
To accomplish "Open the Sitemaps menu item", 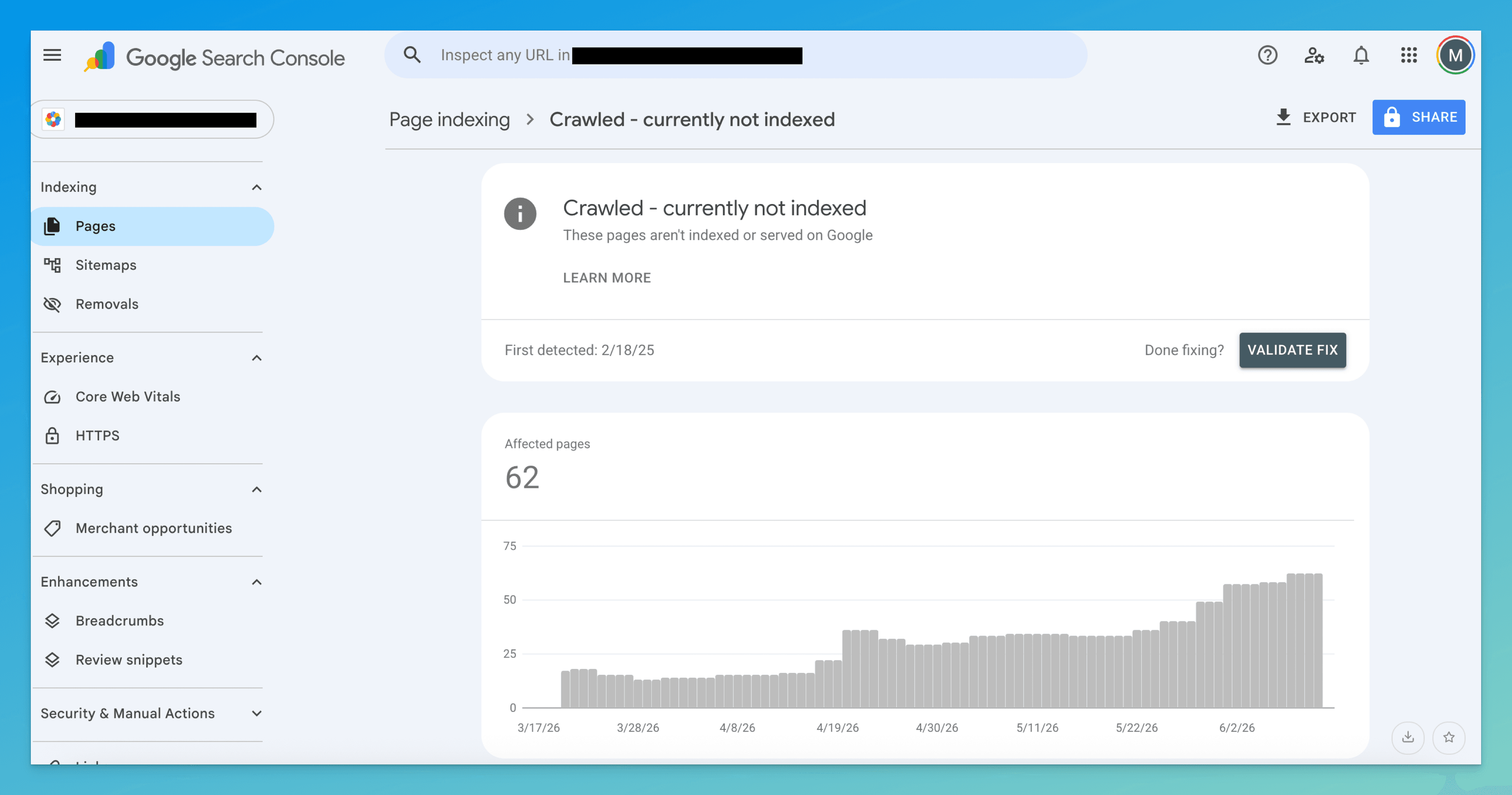I will click(x=153, y=265).
